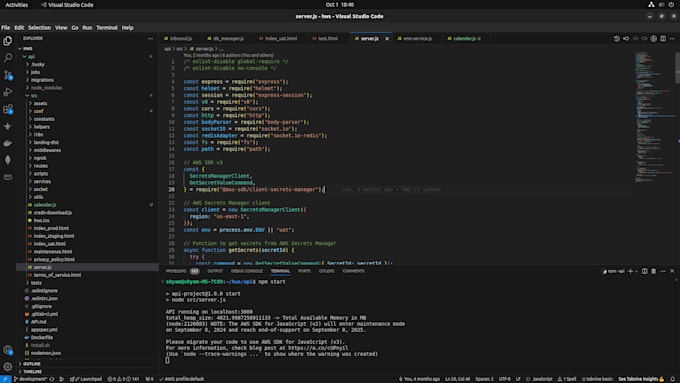Click the open timeline history icon in editor toolbar
The width and height of the screenshot is (680, 383).
pyautogui.click(x=617, y=39)
